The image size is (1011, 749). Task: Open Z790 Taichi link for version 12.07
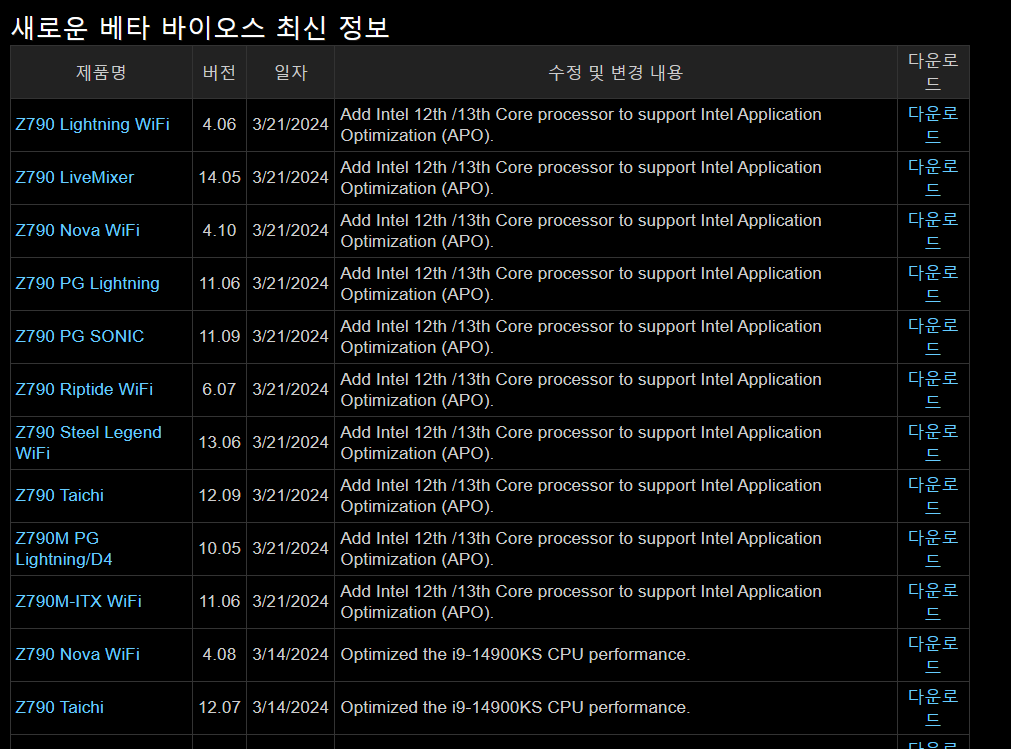click(59, 707)
